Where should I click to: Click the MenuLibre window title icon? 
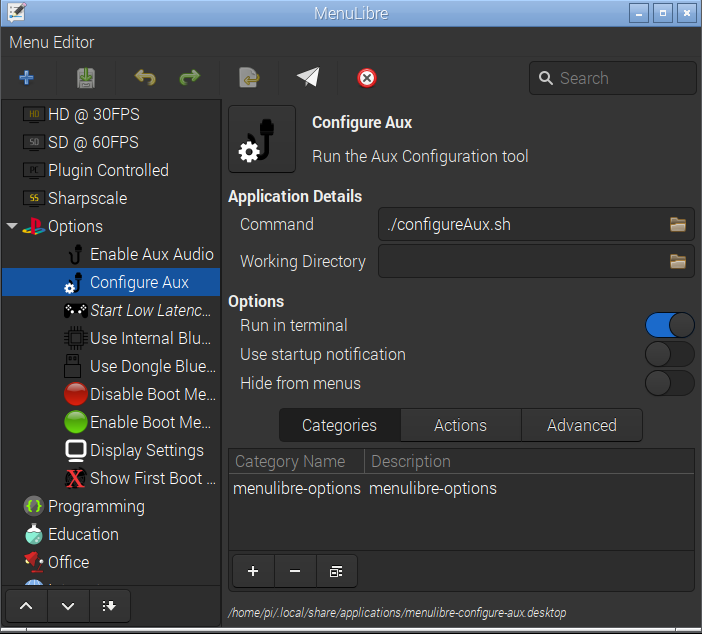point(17,13)
